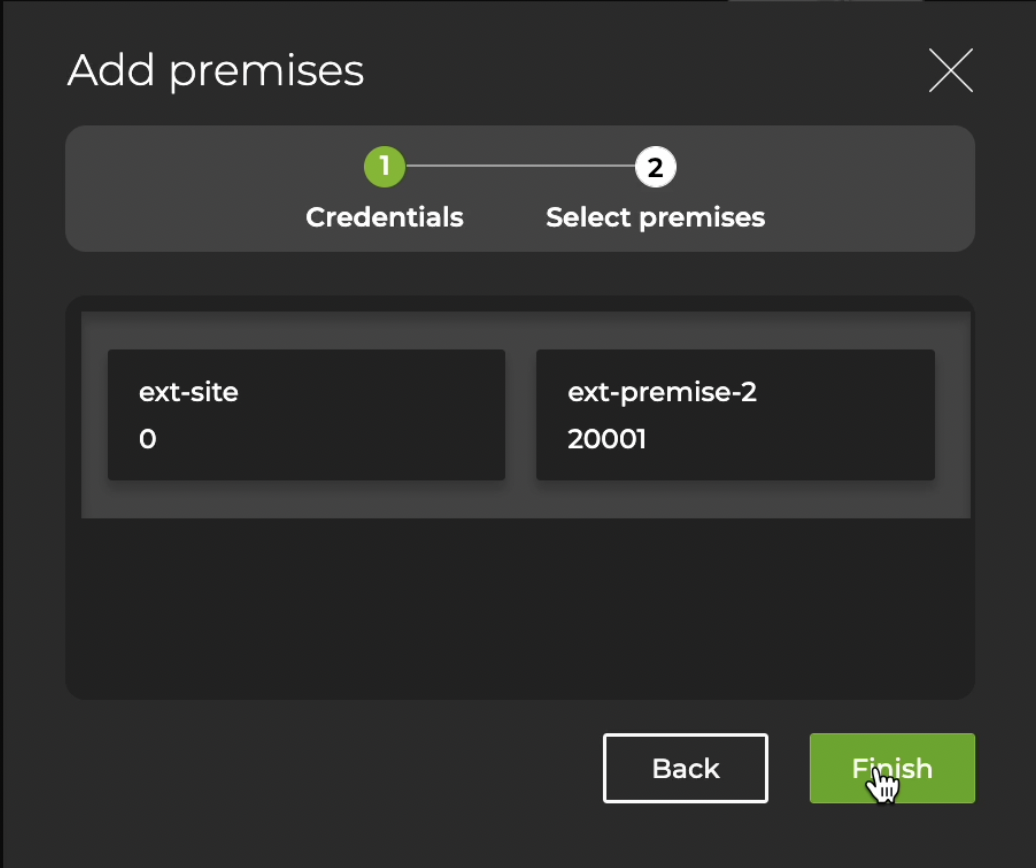Screen dimensions: 1036x868
Task: Click the Add premises dialog title
Action: (x=215, y=70)
